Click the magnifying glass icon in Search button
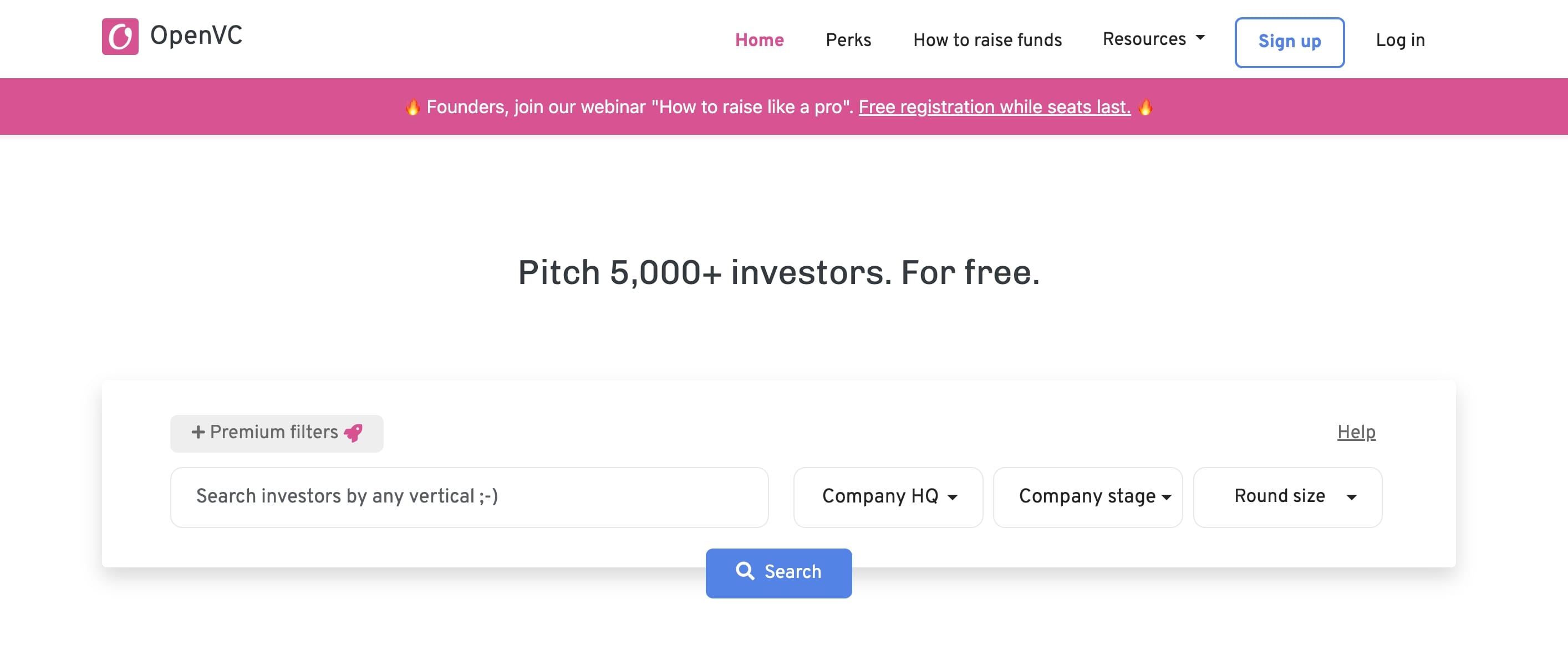Image resolution: width=1568 pixels, height=670 pixels. 745,571
